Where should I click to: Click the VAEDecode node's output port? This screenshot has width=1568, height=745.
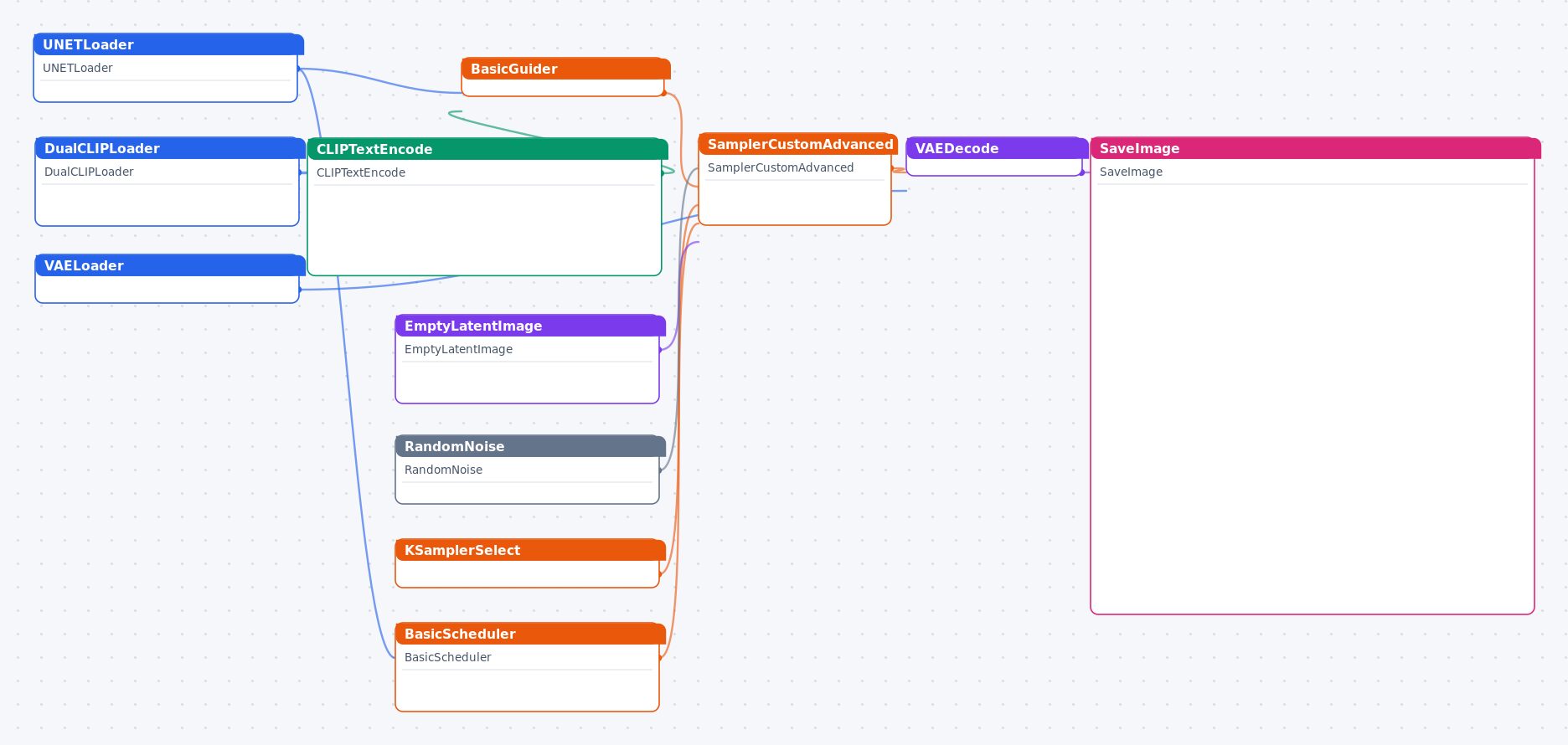[1082, 172]
